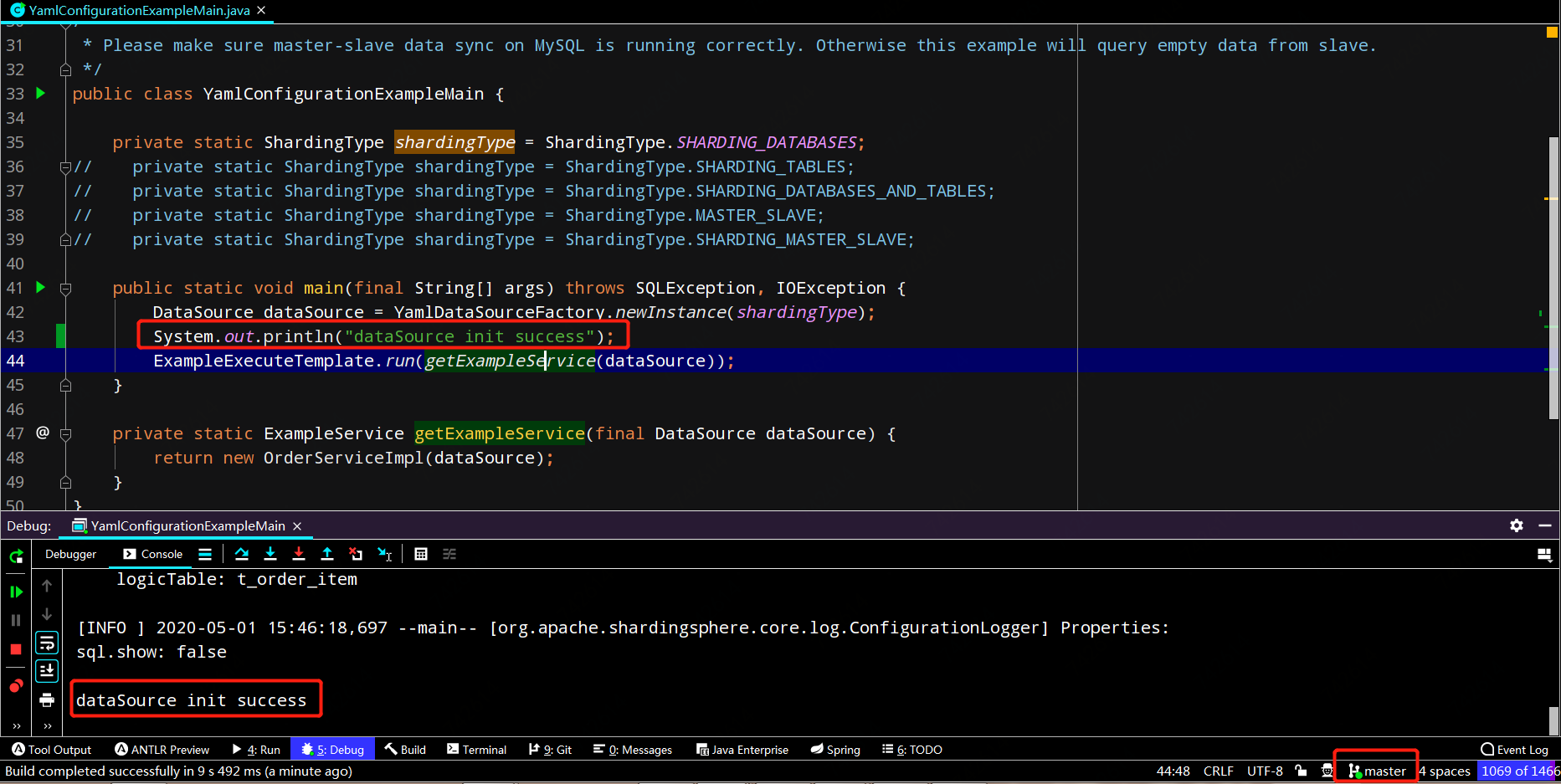This screenshot has width=1561, height=784.
Task: Step out of the current method
Action: [x=326, y=553]
